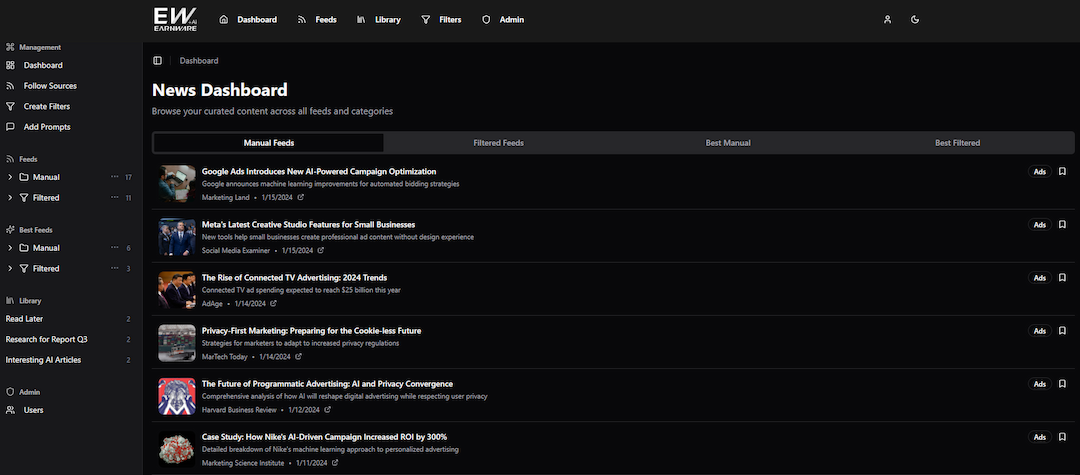Open Google Ads AI-Powered Campaign Optimization headline
This screenshot has height=475, width=1080.
pos(319,171)
